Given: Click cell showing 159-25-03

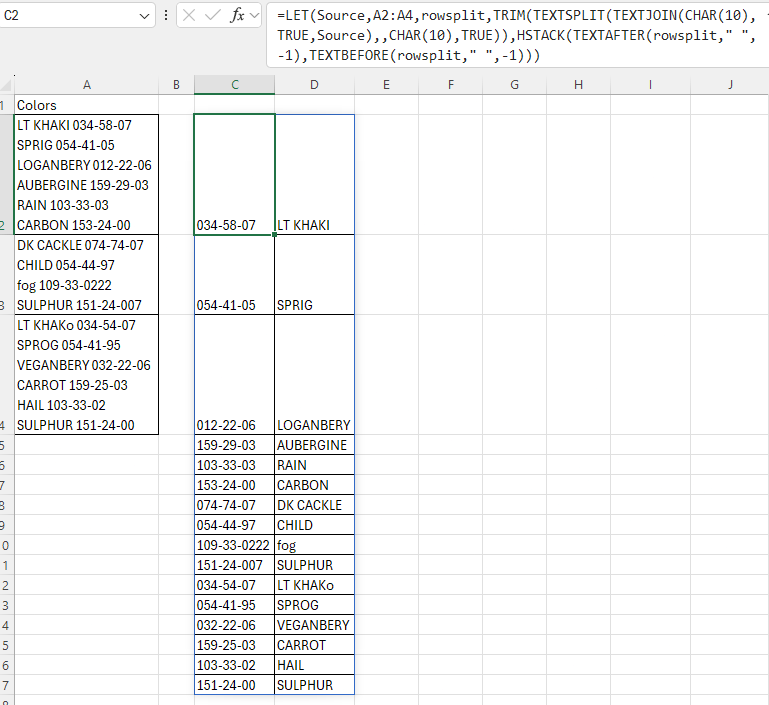Looking at the screenshot, I should [x=234, y=645].
